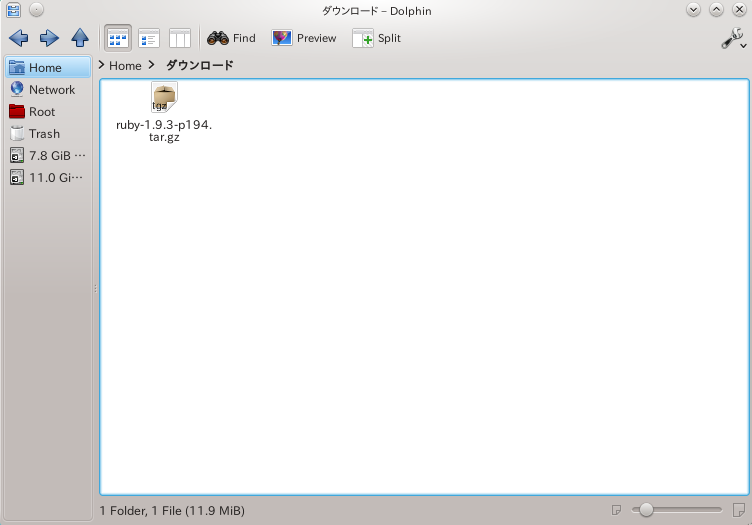Viewport: 752px width, 525px height.
Task: Open Root in Places panel
Action: click(48, 112)
